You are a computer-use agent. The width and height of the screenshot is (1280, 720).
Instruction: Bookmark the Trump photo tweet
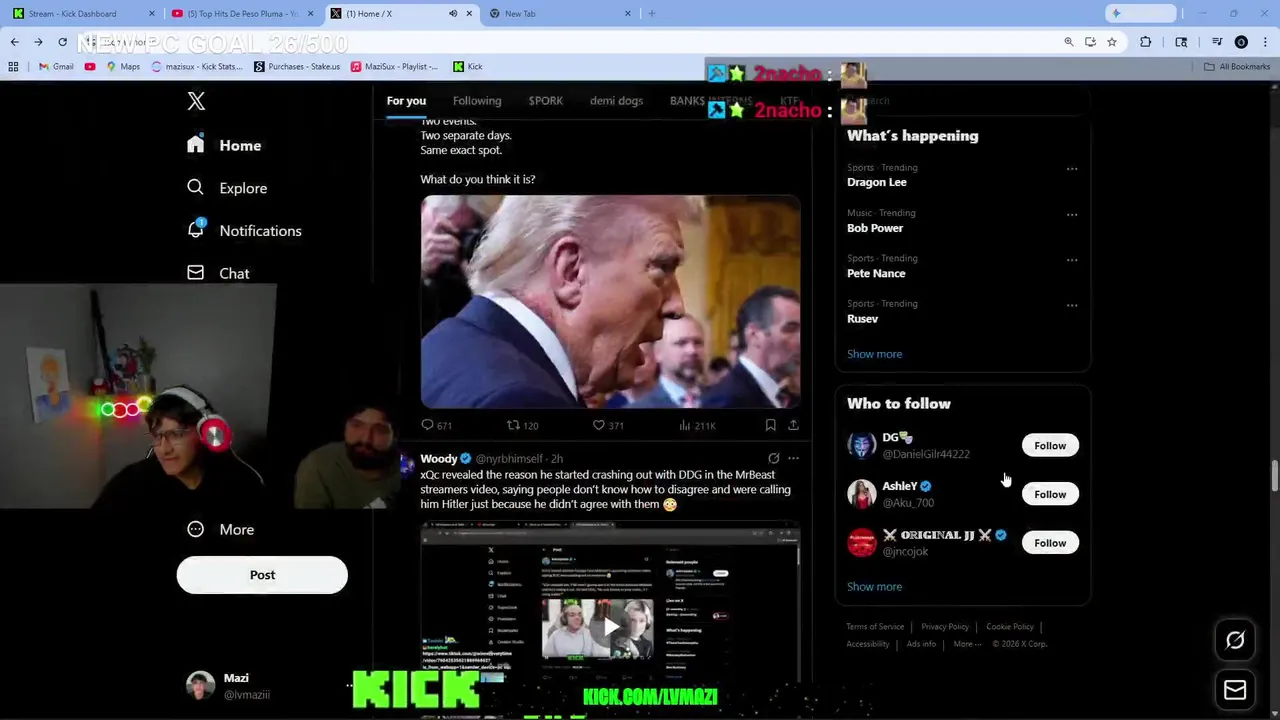pos(770,425)
